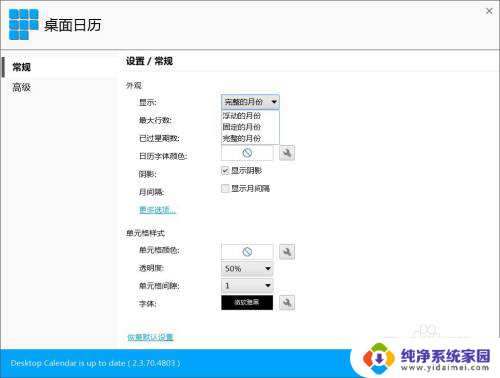
Task: Click the black font preview box
Action: tap(247, 303)
